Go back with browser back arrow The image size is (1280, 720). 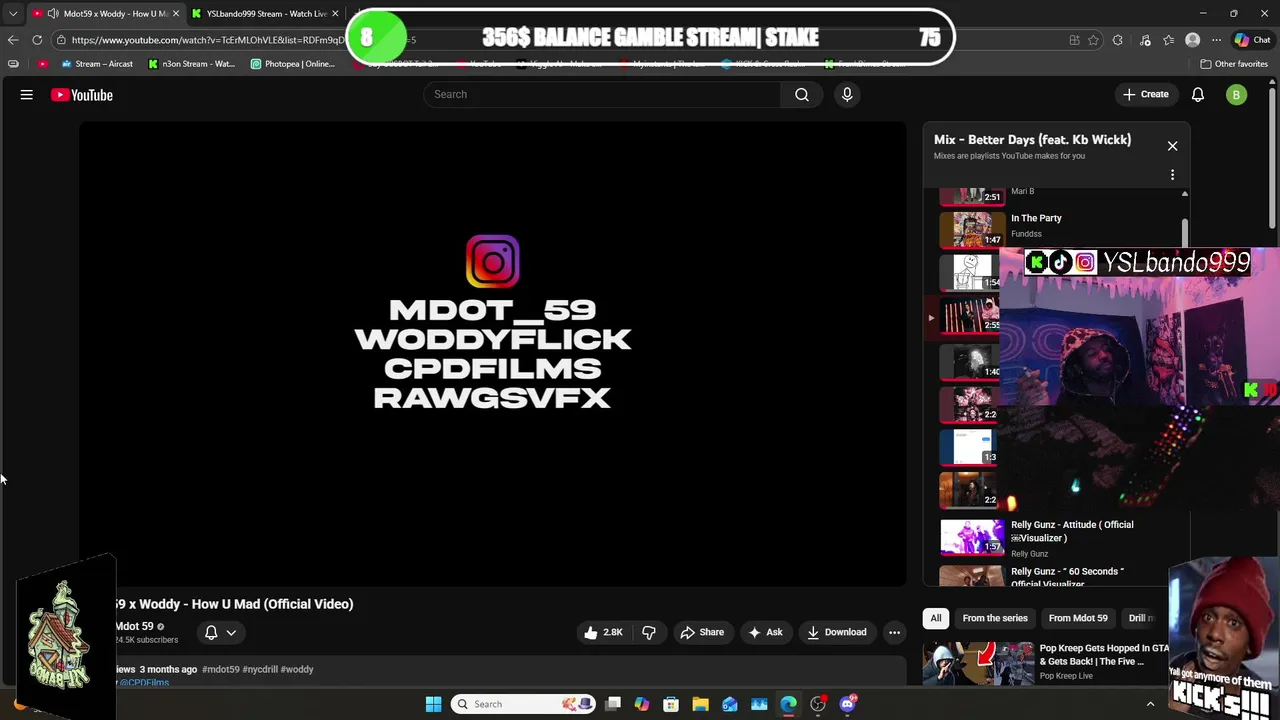(x=13, y=40)
